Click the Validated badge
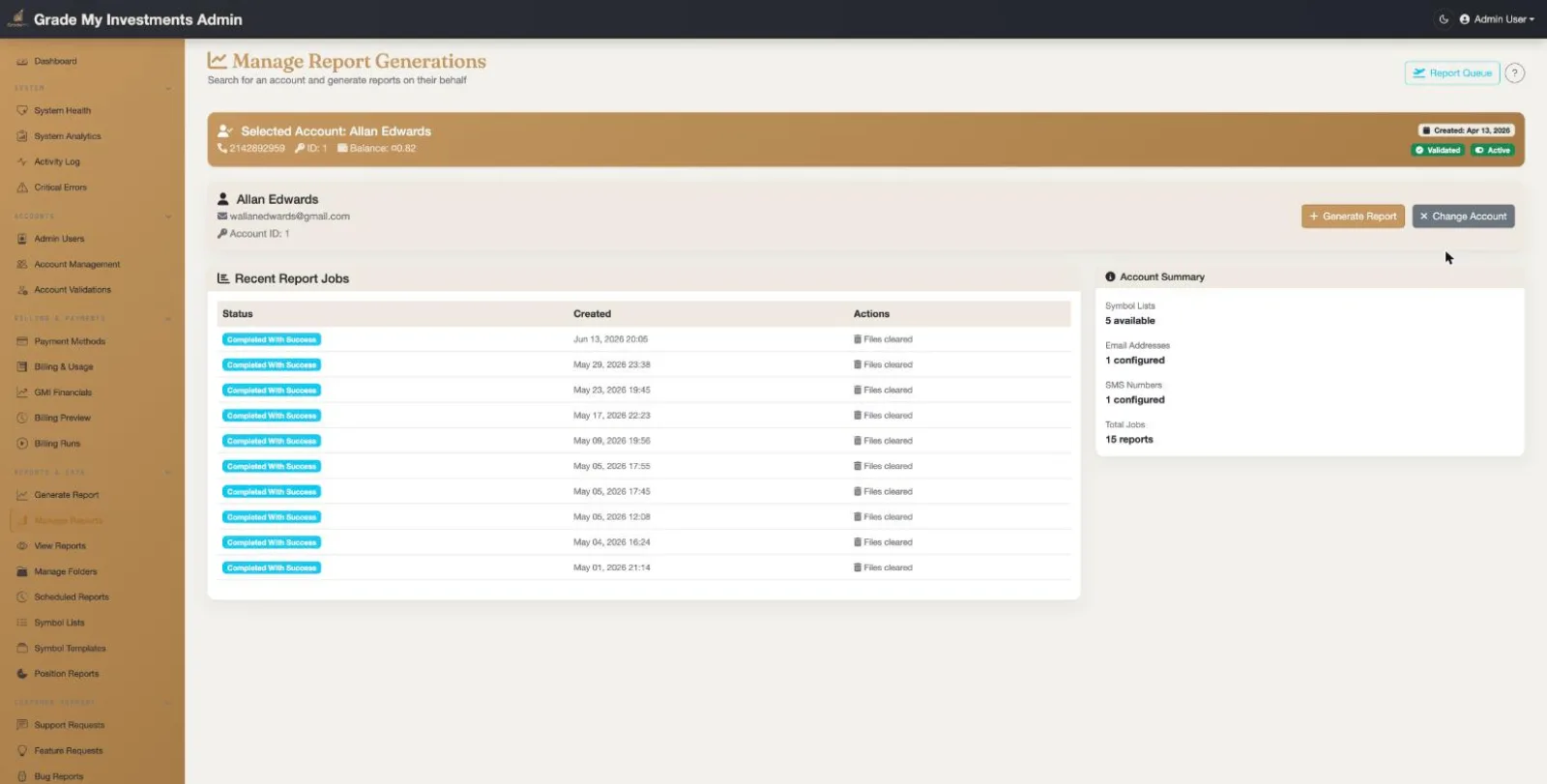1547x784 pixels. coord(1438,150)
